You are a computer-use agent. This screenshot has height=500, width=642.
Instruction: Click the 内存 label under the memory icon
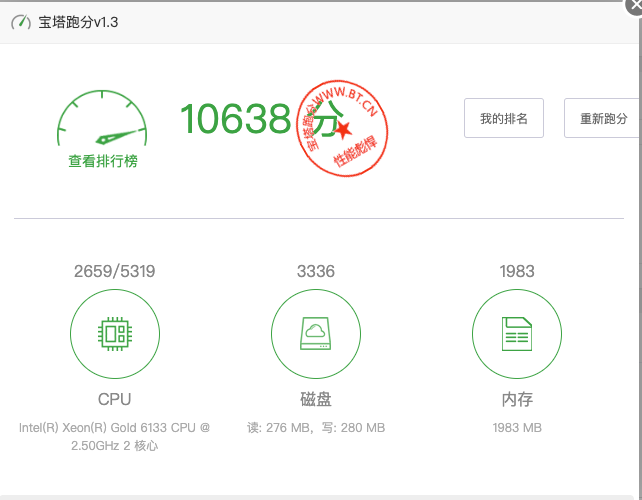pos(517,399)
